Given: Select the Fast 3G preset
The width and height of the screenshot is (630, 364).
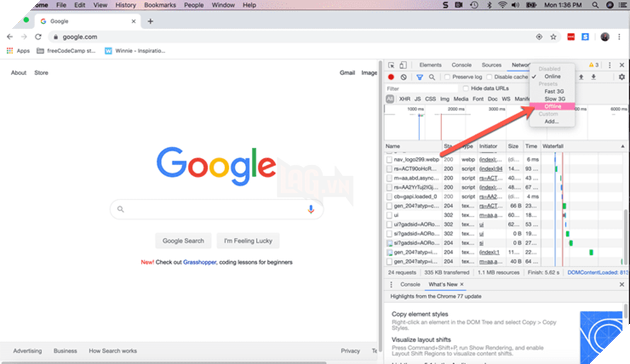Looking at the screenshot, I should pyautogui.click(x=554, y=92).
